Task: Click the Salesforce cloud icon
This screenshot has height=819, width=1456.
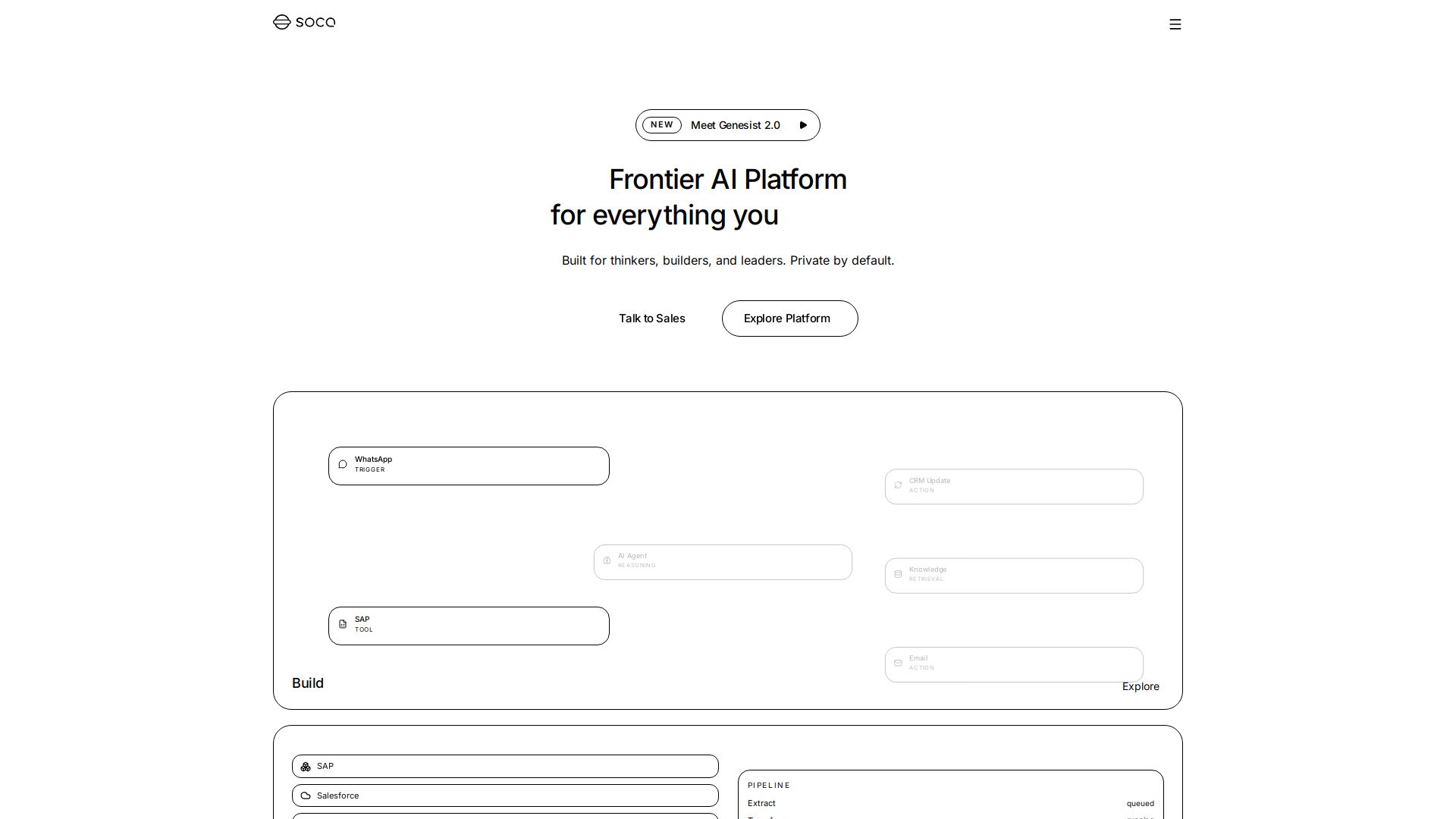Action: [306, 795]
